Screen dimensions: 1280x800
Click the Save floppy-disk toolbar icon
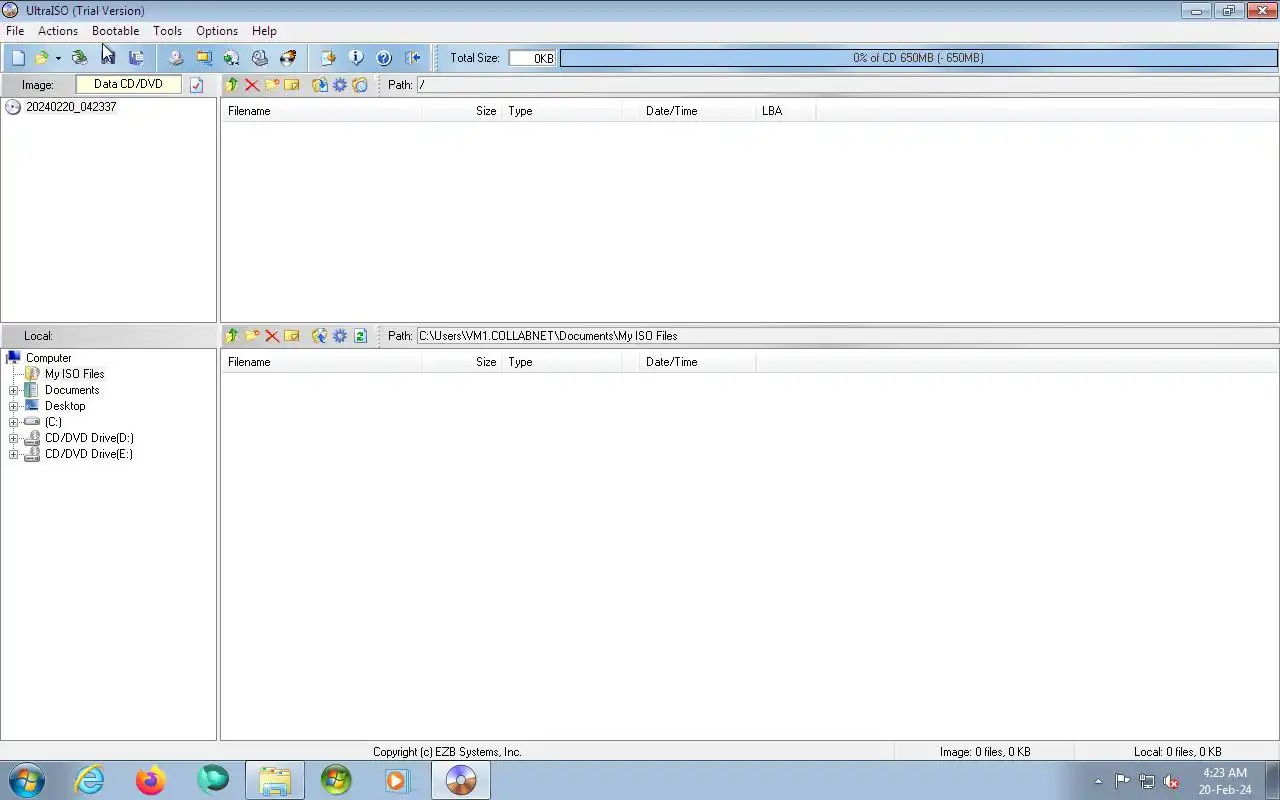point(108,58)
